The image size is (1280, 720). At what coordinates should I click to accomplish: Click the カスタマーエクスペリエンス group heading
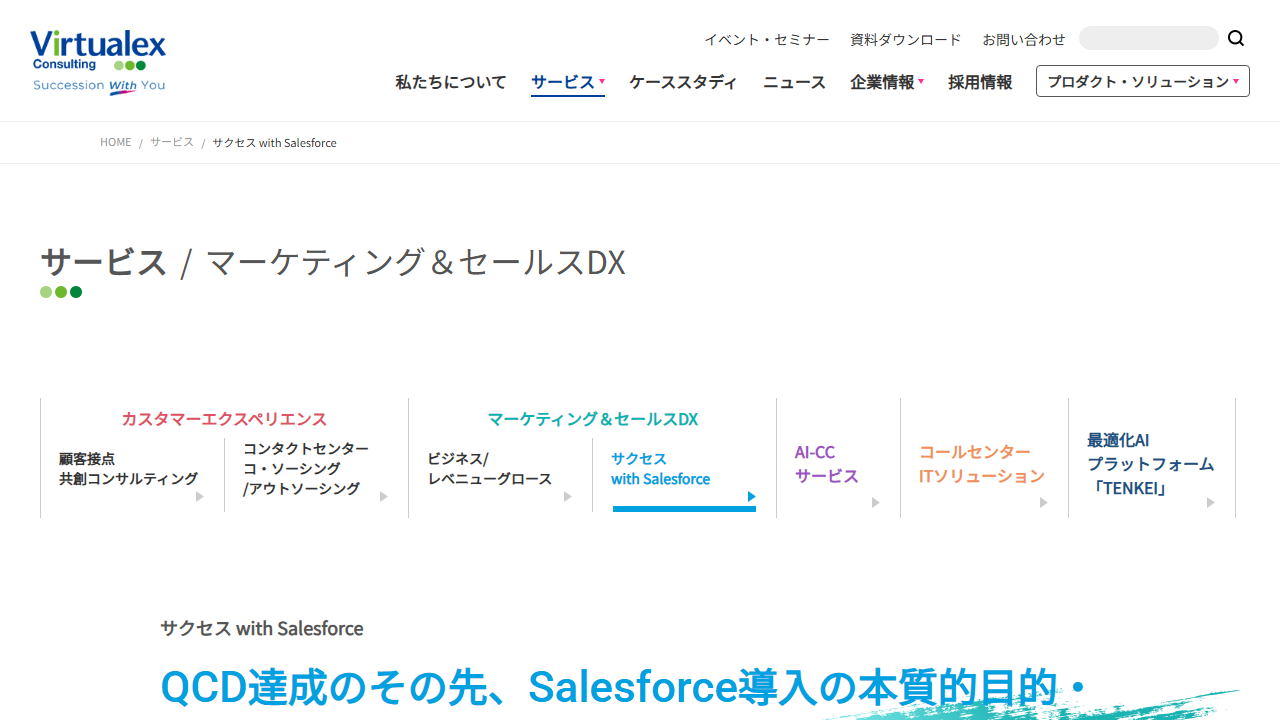tap(224, 419)
